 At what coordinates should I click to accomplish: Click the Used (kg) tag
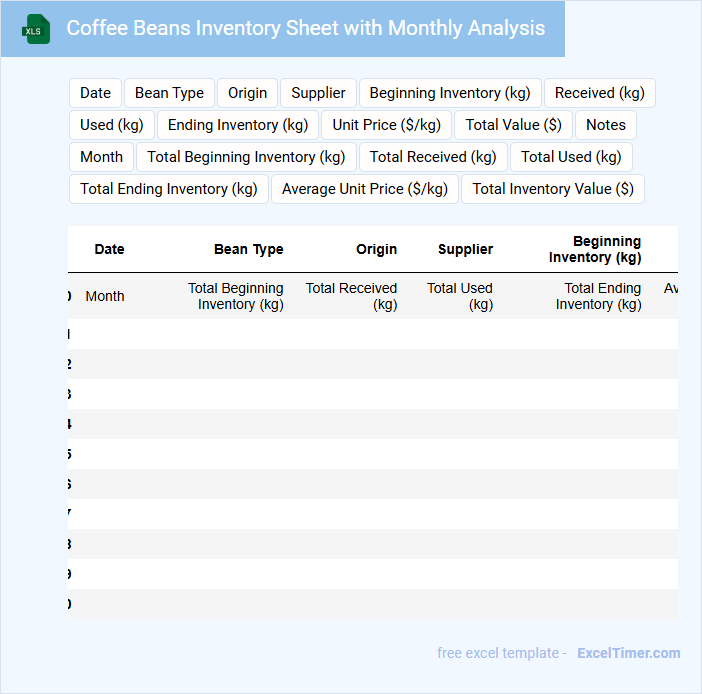tap(112, 125)
